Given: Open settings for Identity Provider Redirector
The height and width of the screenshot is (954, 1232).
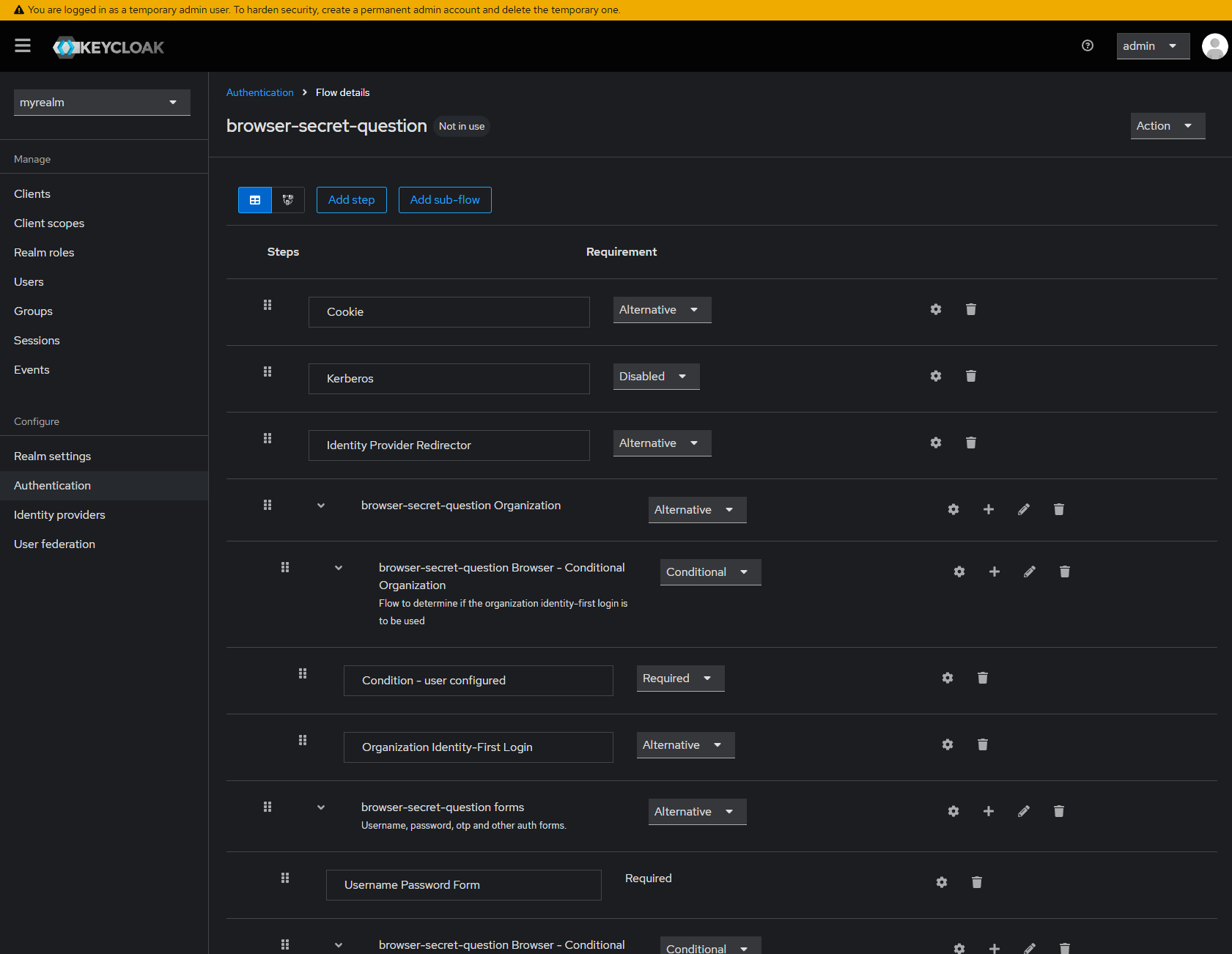Looking at the screenshot, I should 936,443.
